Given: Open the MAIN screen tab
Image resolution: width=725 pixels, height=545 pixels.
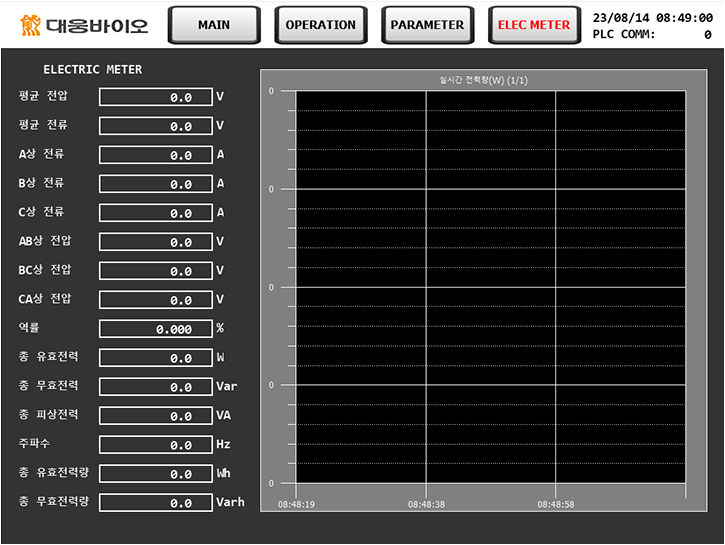Looking at the screenshot, I should [x=214, y=25].
